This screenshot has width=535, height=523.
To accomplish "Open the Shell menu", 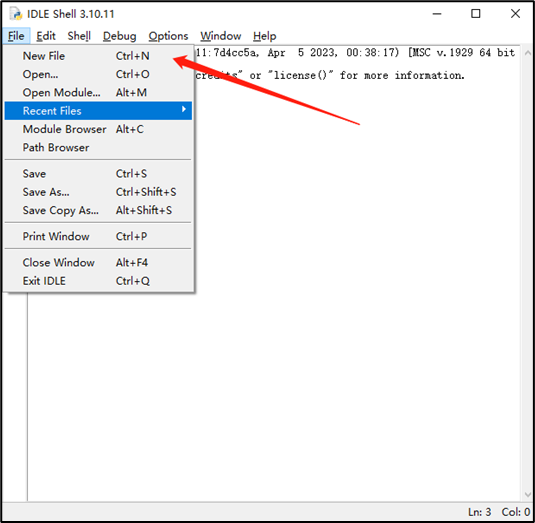I will (79, 36).
